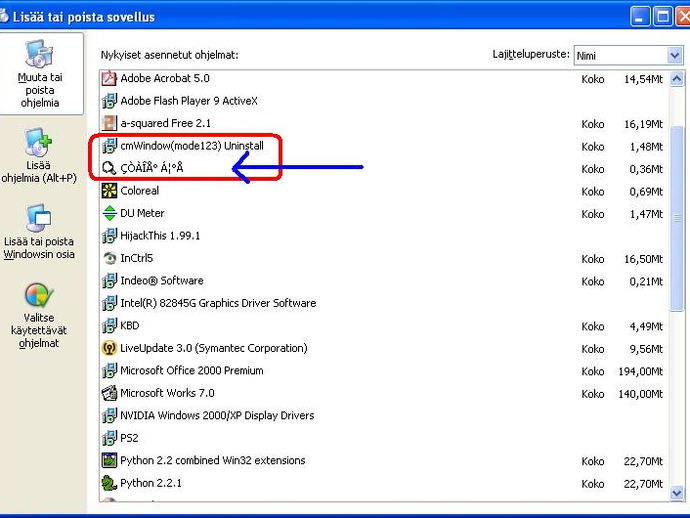The height and width of the screenshot is (518, 690).
Task: Click the Microsoft Works 7.0 icon
Action: [x=109, y=393]
